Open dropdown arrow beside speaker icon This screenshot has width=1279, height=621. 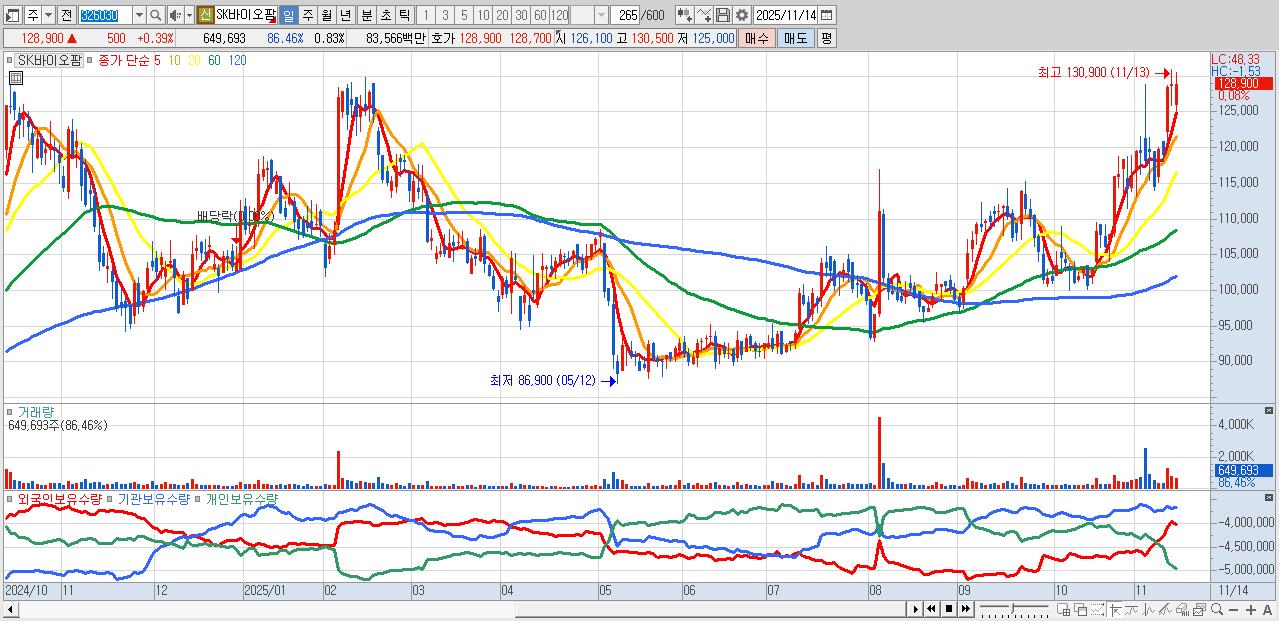[189, 16]
